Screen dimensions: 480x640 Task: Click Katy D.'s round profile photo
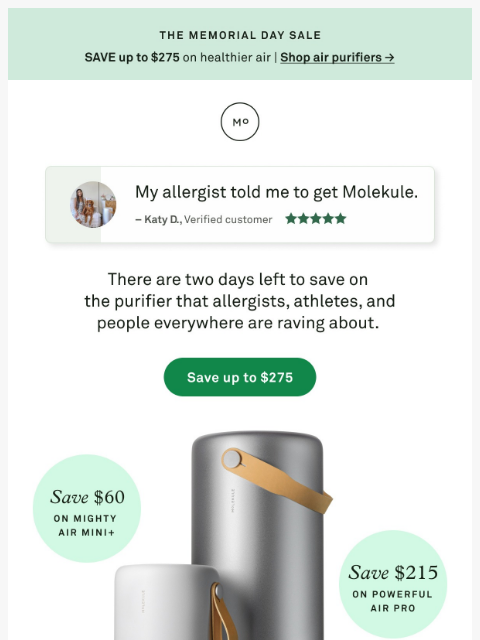(x=93, y=204)
